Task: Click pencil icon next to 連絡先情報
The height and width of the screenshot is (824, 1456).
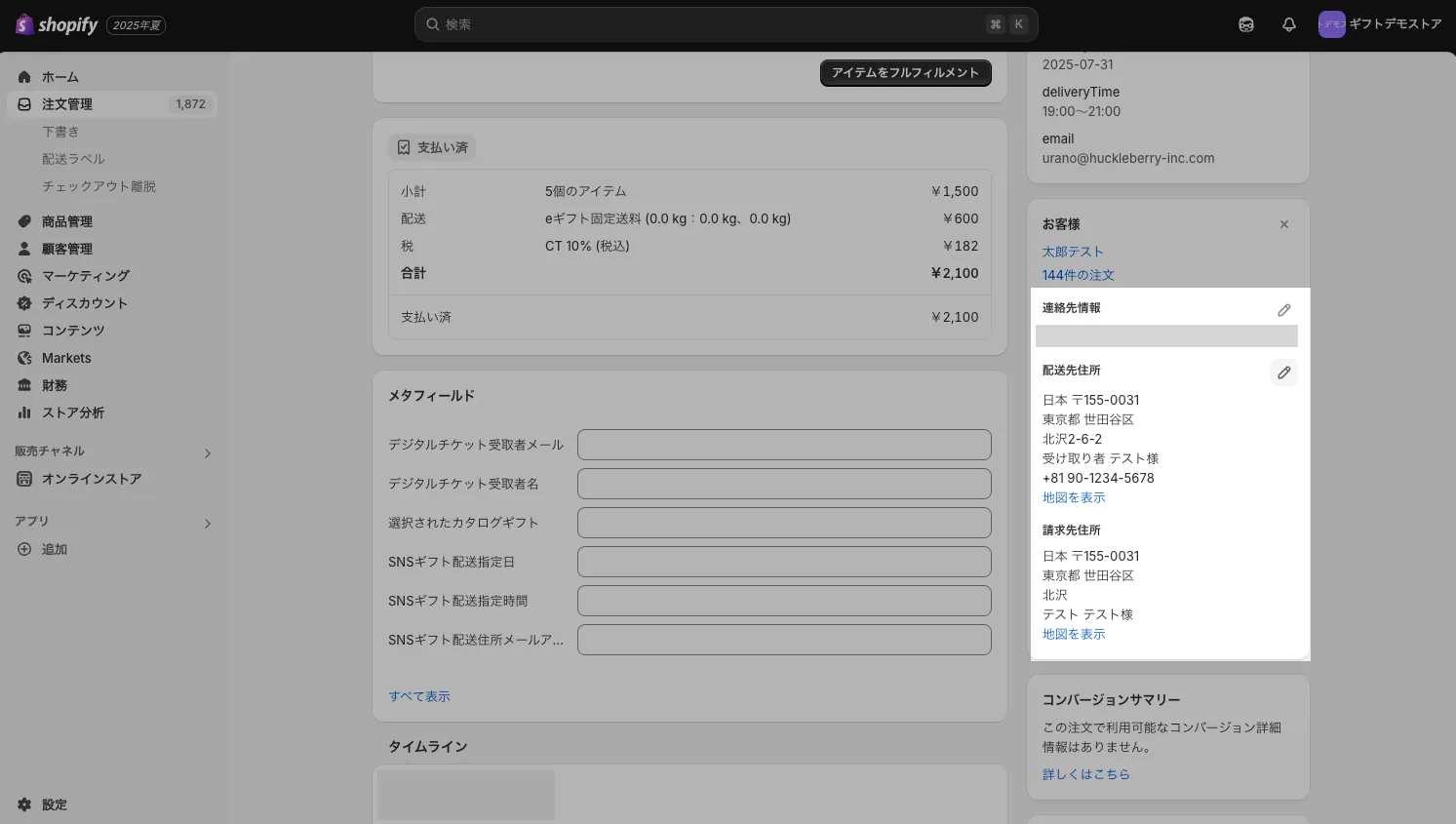Action: [1283, 310]
